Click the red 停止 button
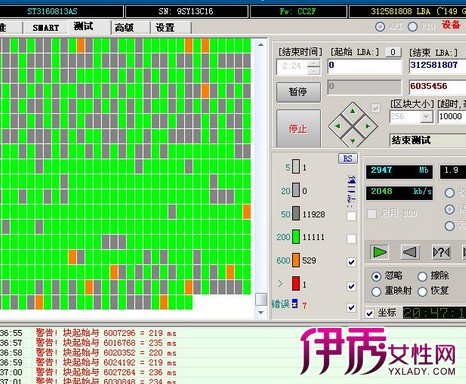Image resolution: width=466 pixels, height=384 pixels. (298, 128)
